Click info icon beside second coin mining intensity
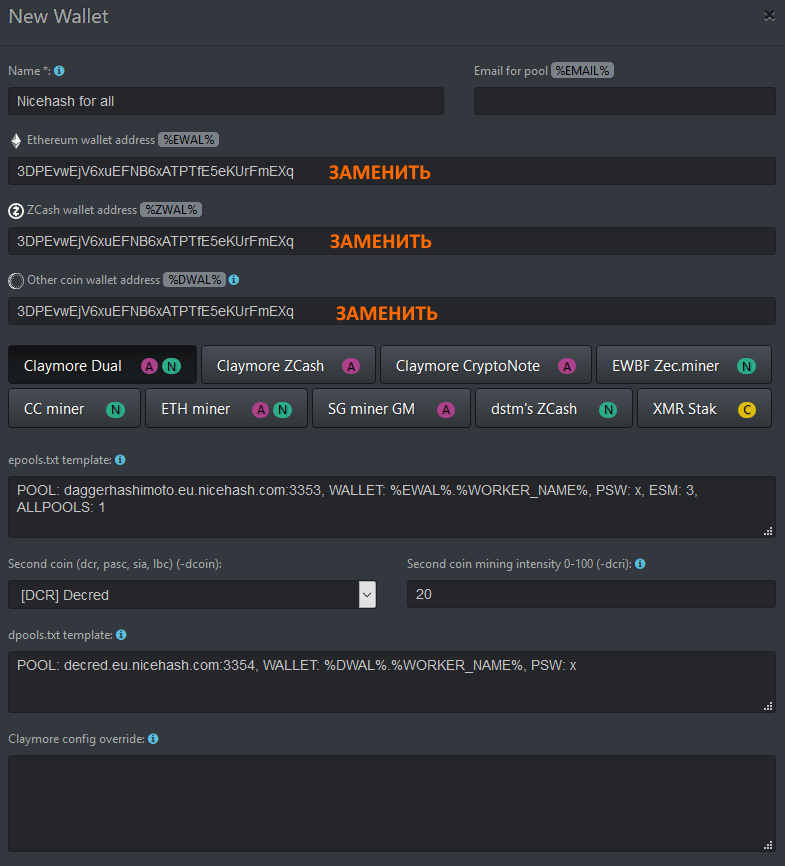785x866 pixels. point(640,564)
